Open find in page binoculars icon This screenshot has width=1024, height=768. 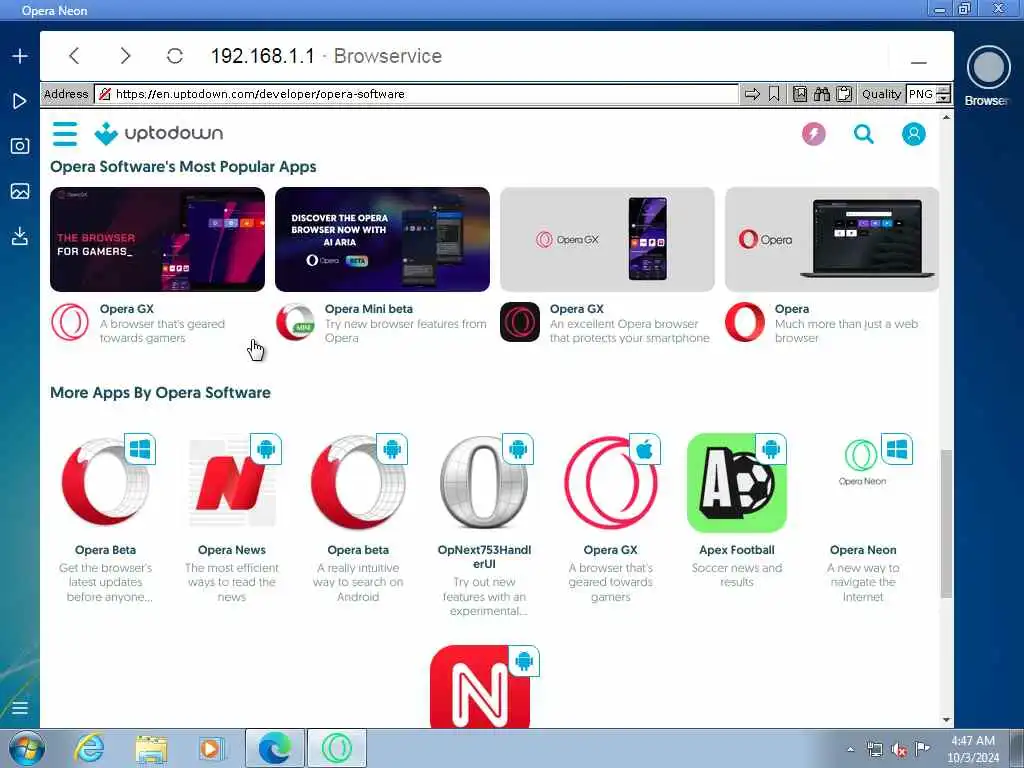[822, 94]
